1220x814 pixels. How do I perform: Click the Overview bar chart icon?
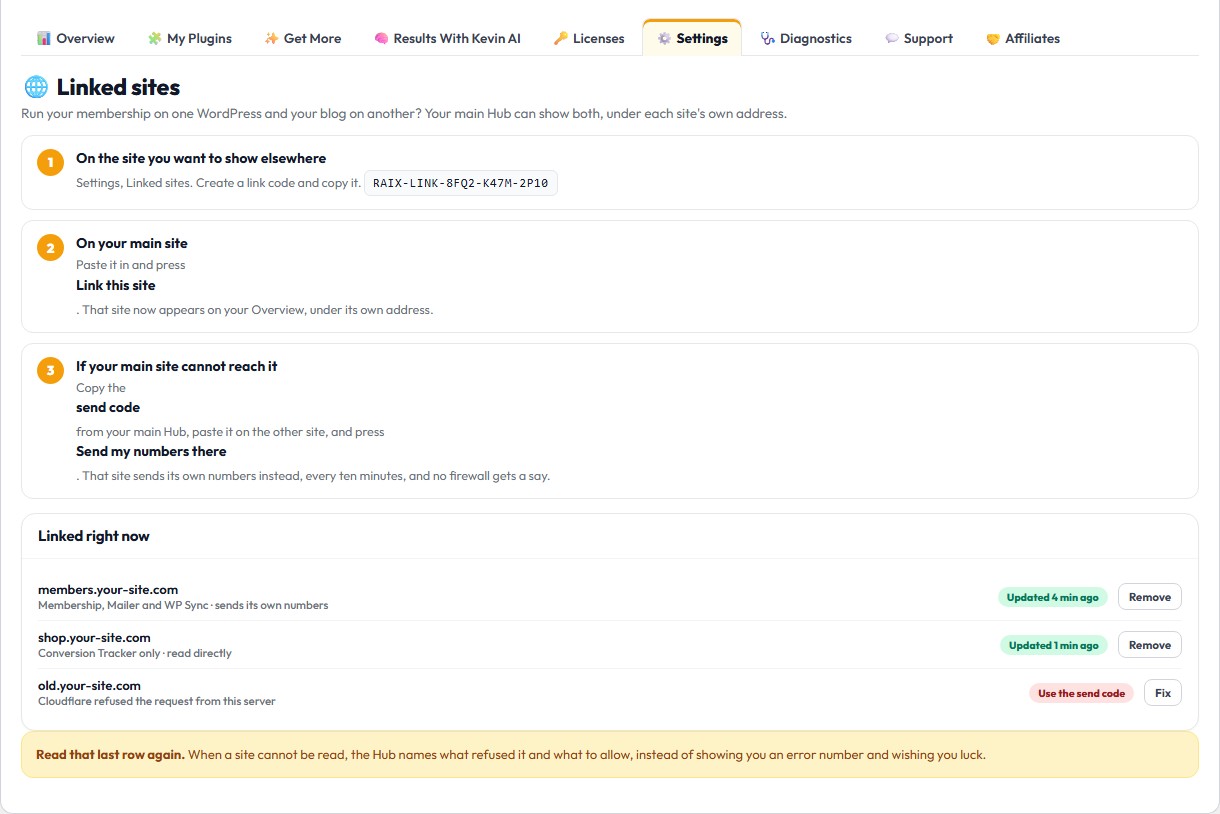[x=44, y=38]
